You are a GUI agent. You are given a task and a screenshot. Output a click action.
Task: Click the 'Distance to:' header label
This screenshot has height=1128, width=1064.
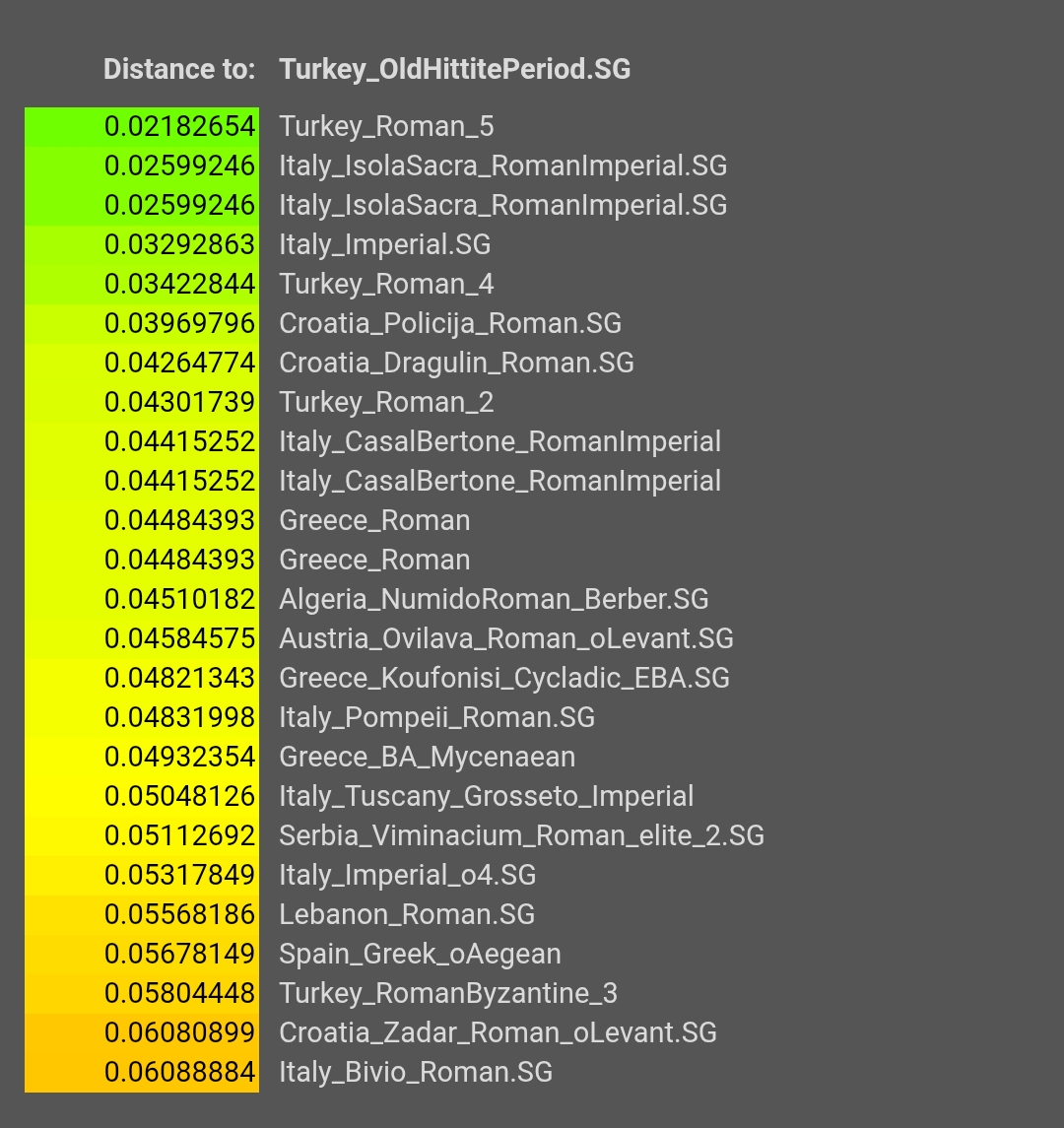point(179,70)
